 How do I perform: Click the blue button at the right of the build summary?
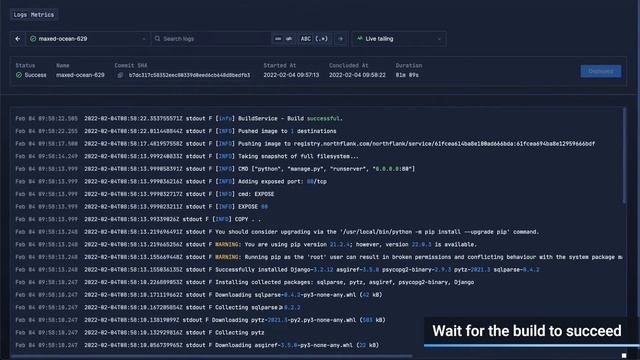click(601, 71)
